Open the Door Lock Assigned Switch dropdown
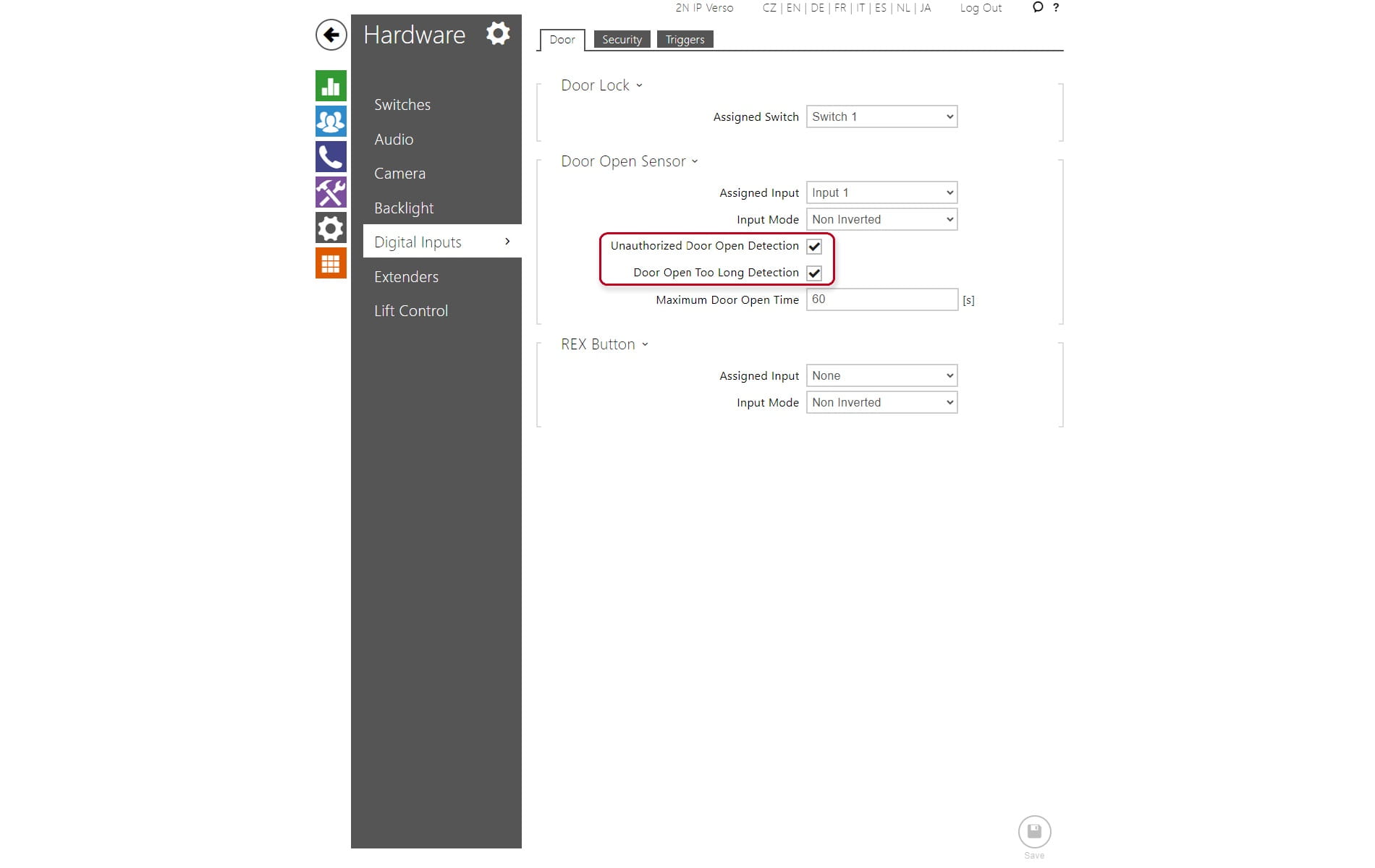 pos(881,116)
